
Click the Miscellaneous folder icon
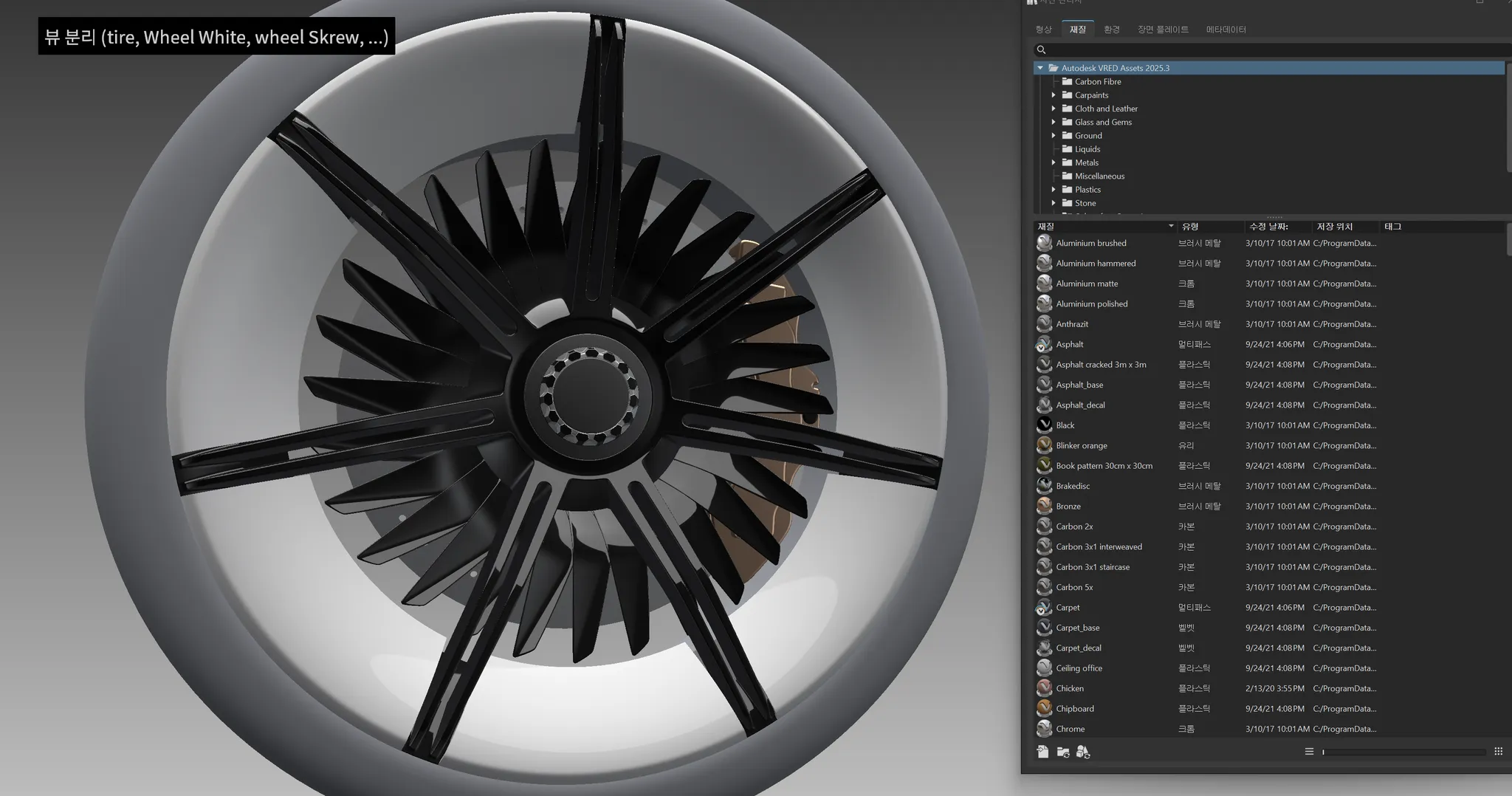1067,176
